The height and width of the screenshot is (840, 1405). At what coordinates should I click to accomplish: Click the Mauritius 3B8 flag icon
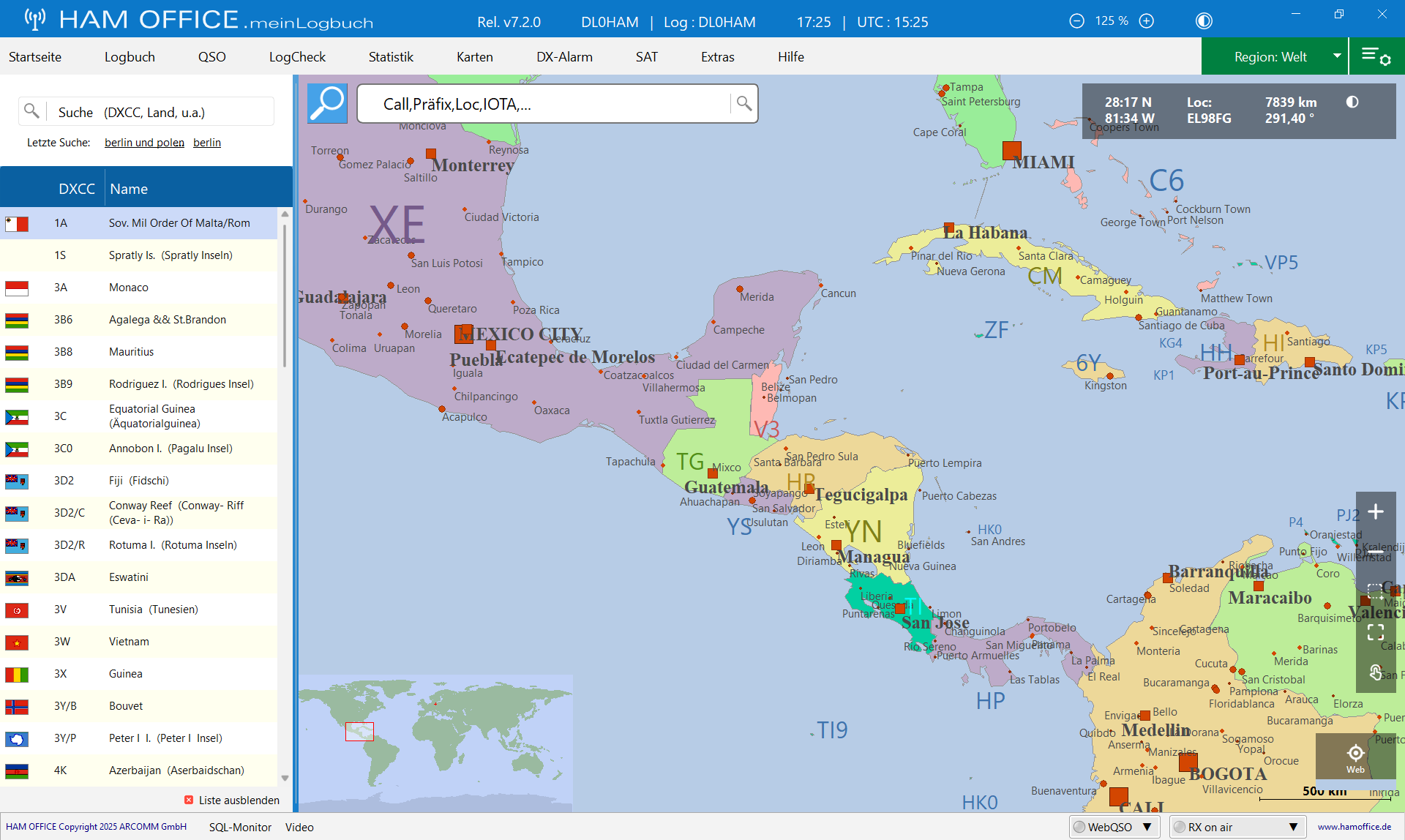click(x=17, y=352)
